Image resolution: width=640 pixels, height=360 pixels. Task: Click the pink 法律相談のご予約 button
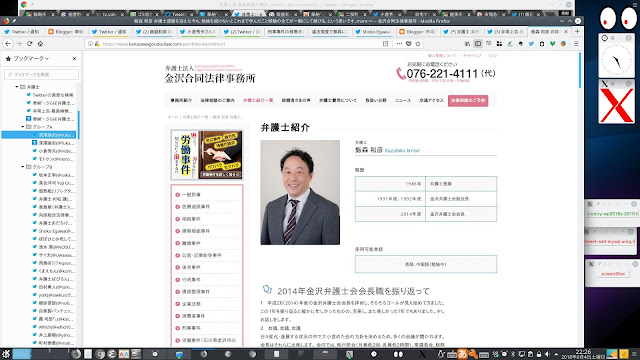coord(468,100)
